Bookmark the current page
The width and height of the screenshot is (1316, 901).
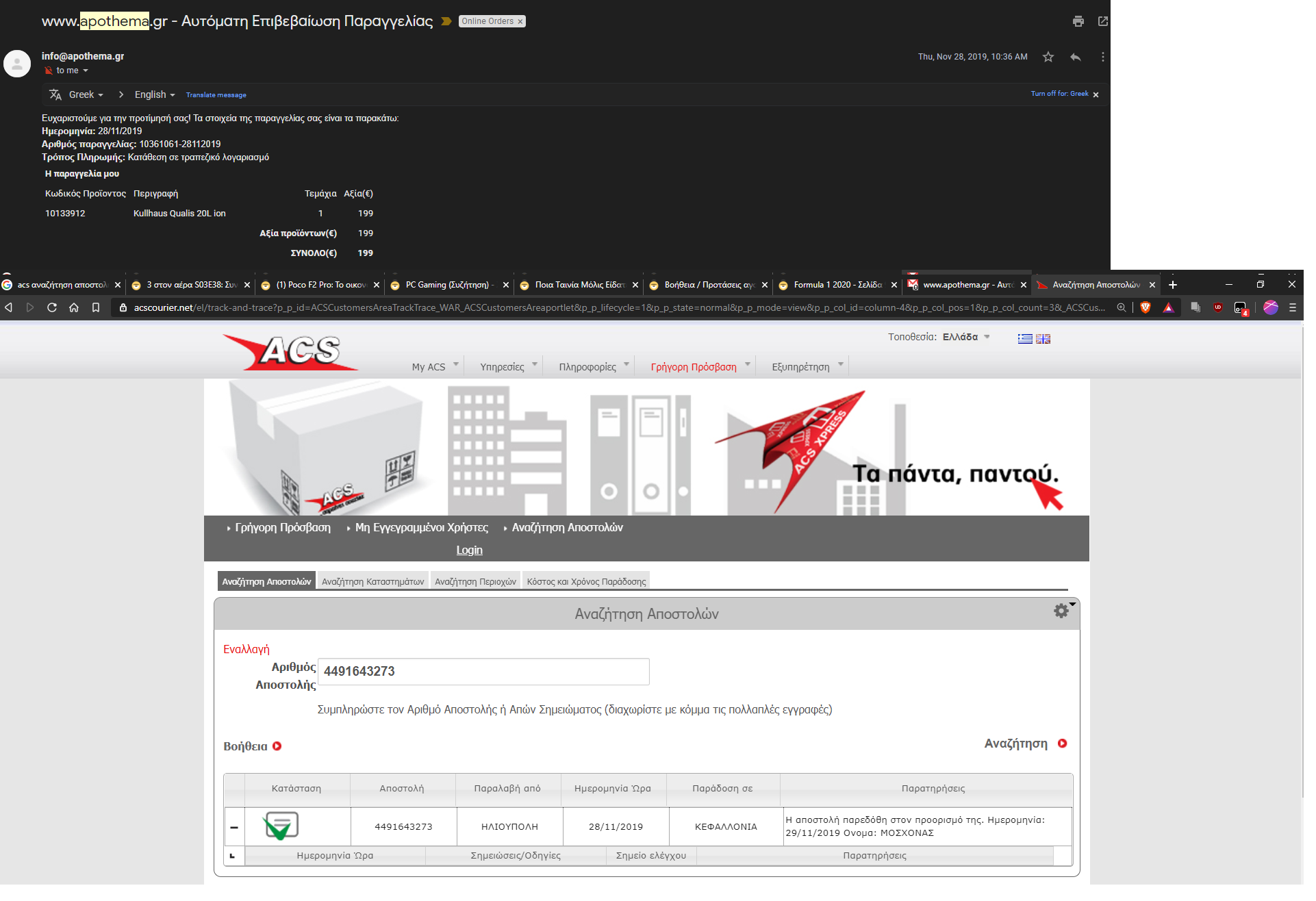tap(96, 307)
